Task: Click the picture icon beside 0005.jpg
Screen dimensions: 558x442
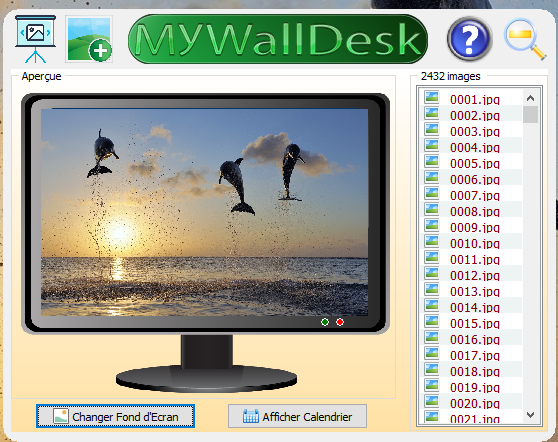Action: (432, 161)
